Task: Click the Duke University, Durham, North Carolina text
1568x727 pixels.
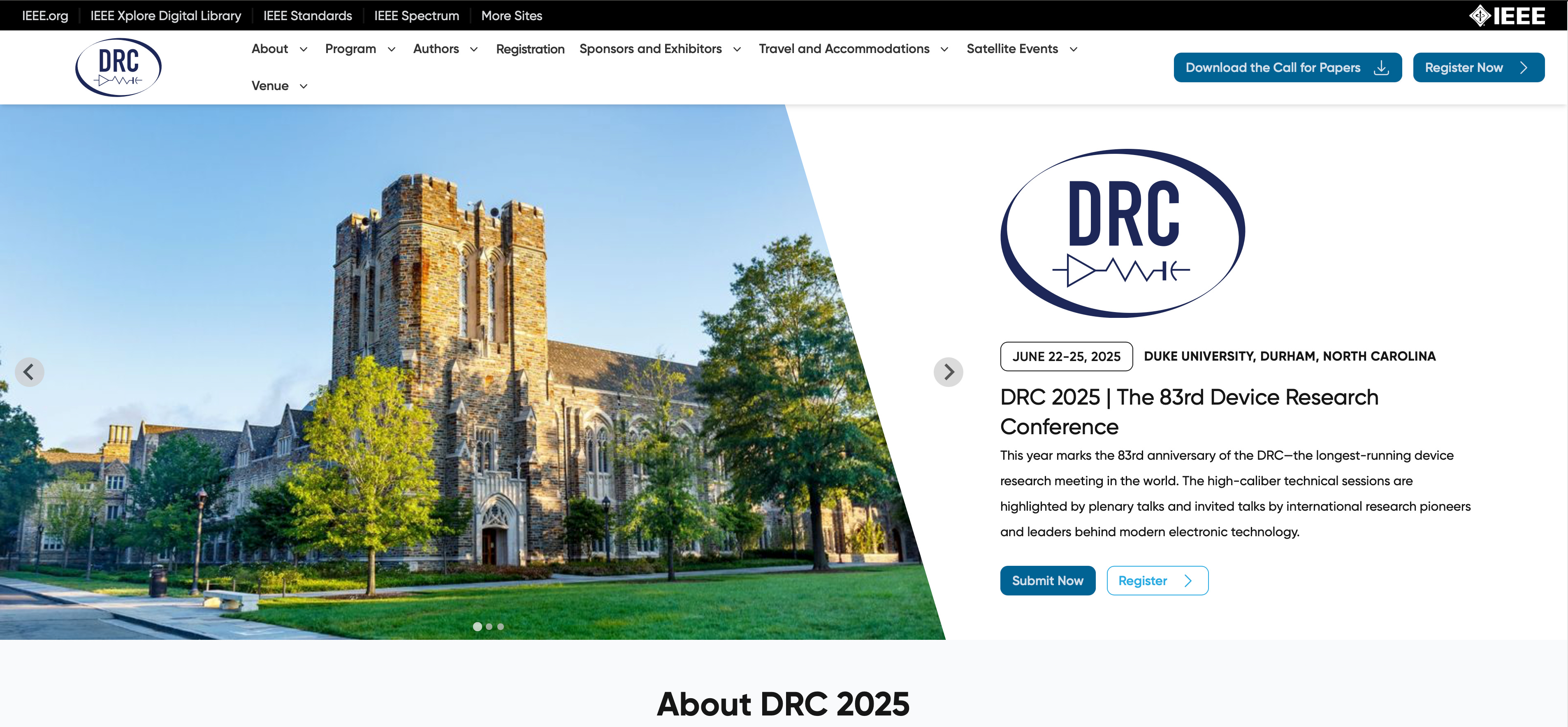Action: click(x=1289, y=357)
